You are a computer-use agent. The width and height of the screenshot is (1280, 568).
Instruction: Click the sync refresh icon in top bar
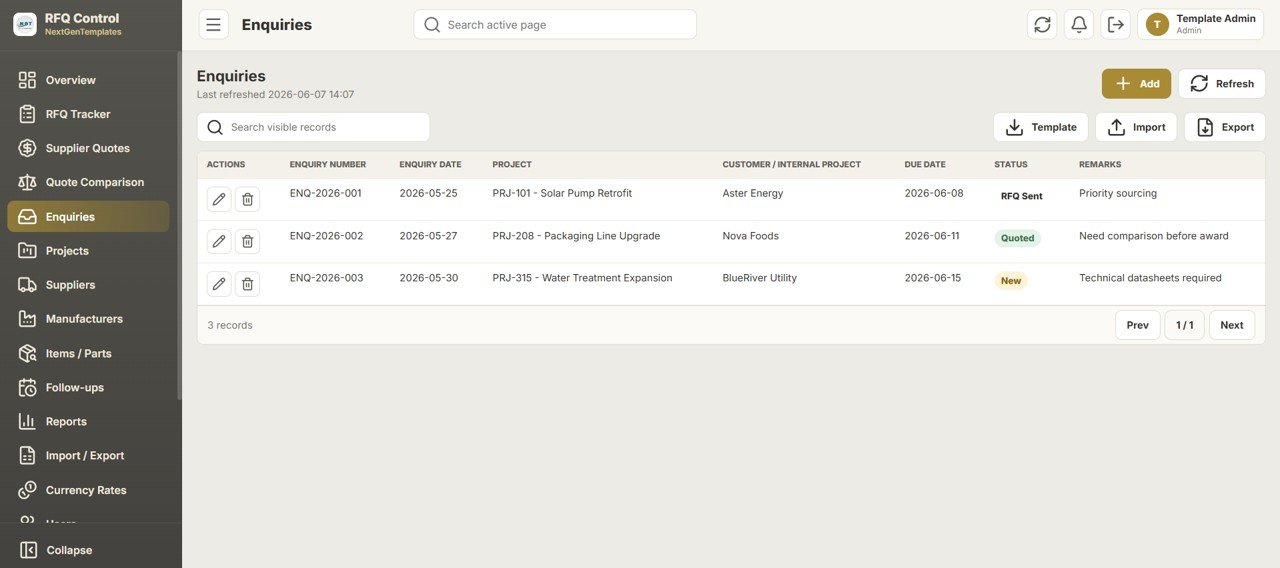coord(1042,25)
